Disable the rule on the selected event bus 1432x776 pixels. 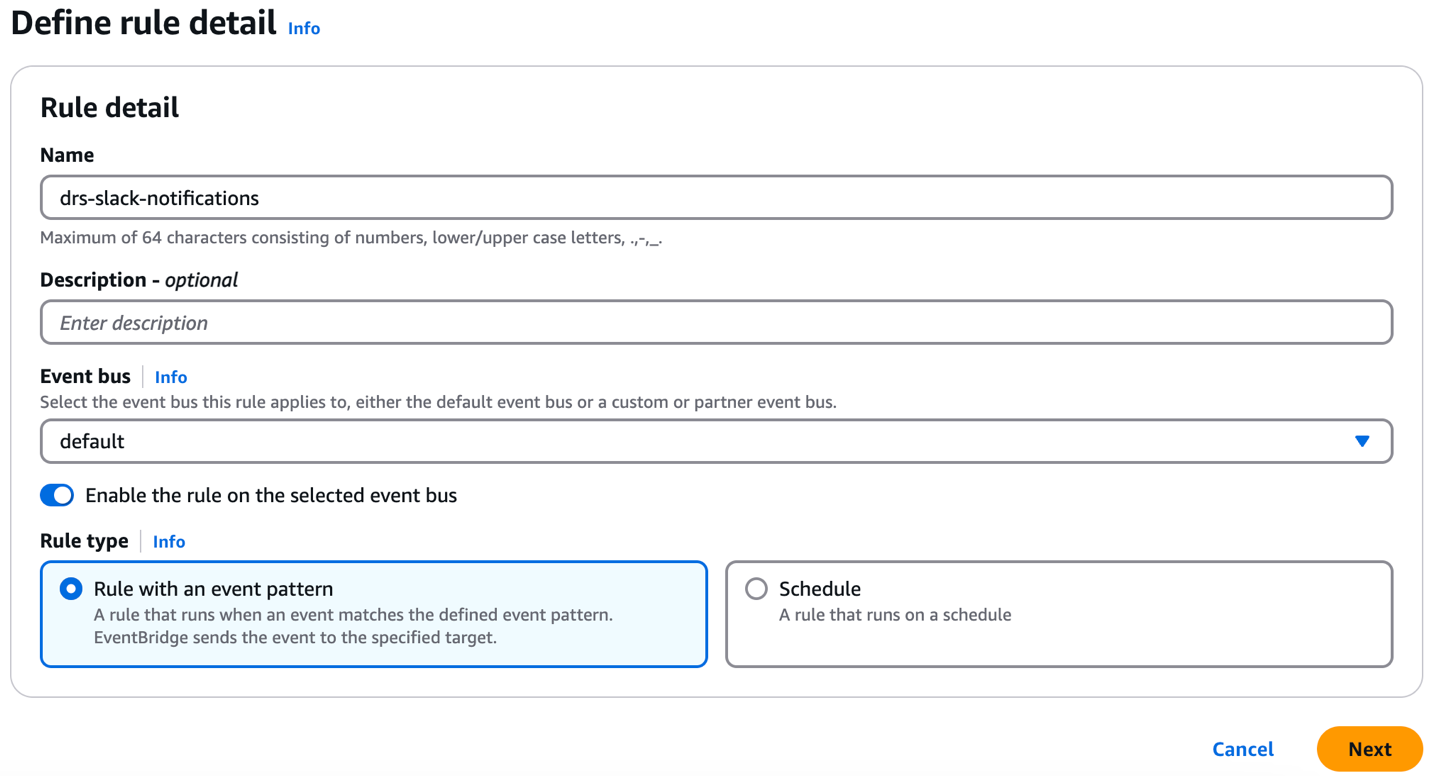57,495
